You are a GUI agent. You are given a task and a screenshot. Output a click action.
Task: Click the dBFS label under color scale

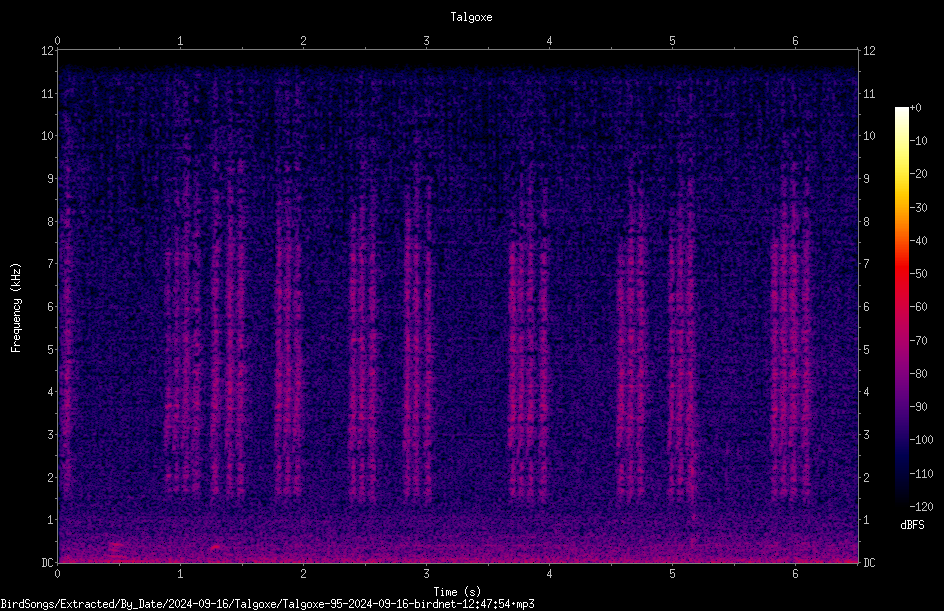[x=912, y=525]
